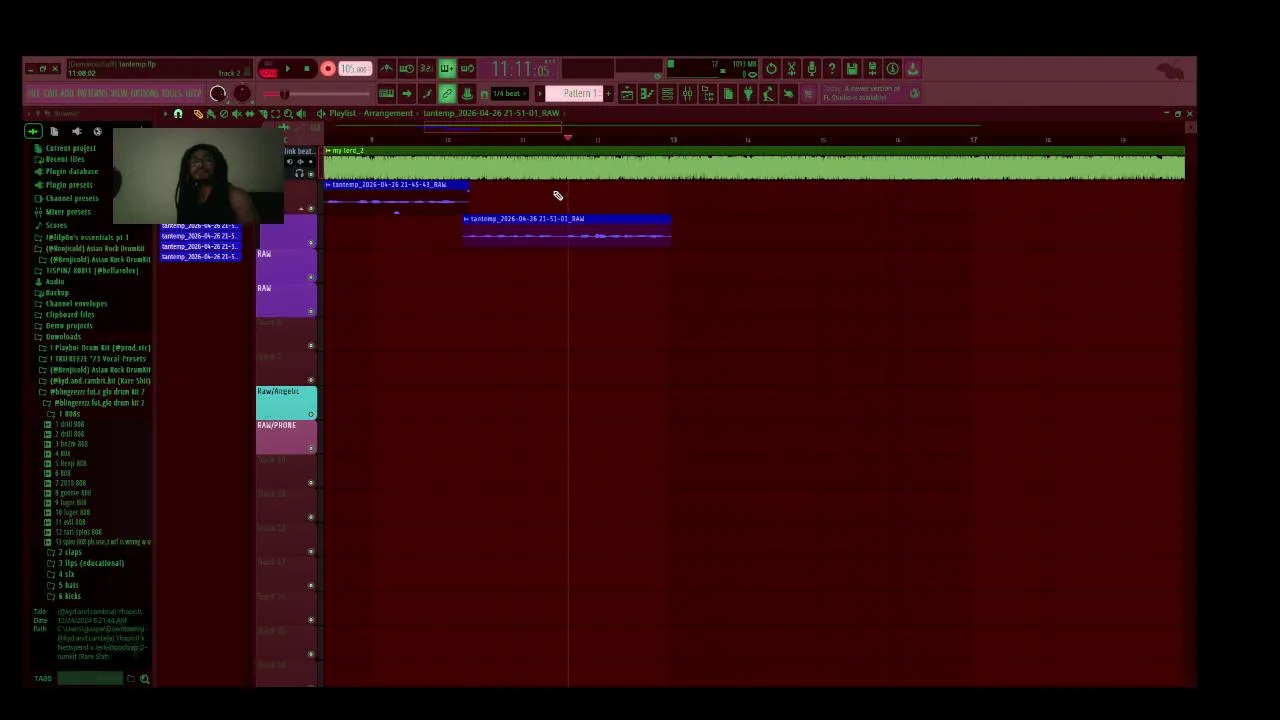
Task: Toggle the typing keyboard to piano icon
Action: [386, 94]
